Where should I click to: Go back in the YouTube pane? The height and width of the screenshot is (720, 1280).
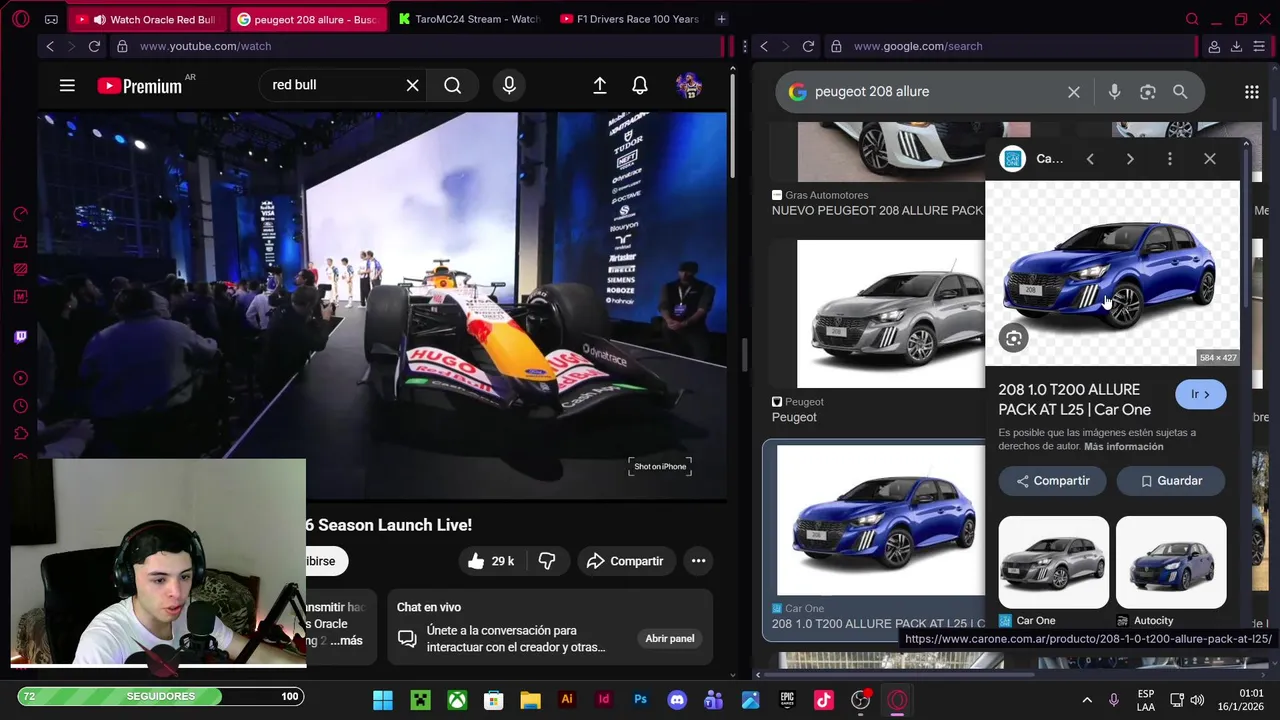50,46
